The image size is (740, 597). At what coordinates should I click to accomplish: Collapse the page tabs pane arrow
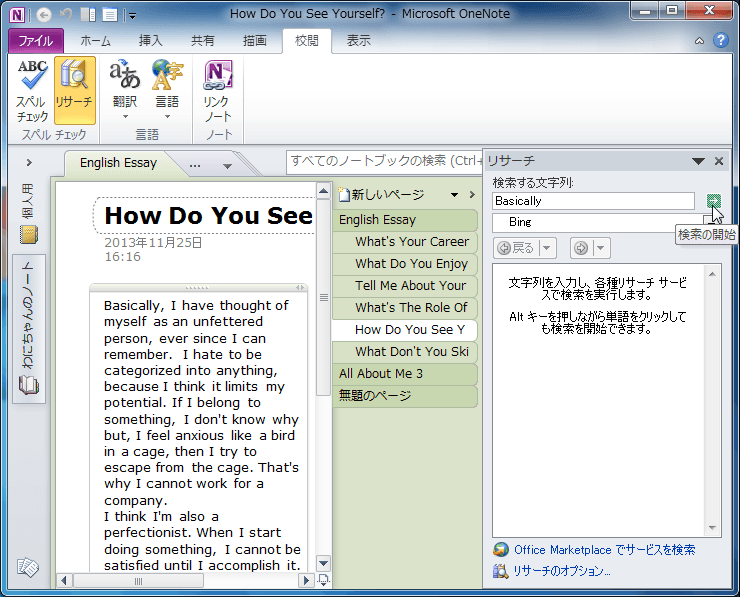pos(472,194)
